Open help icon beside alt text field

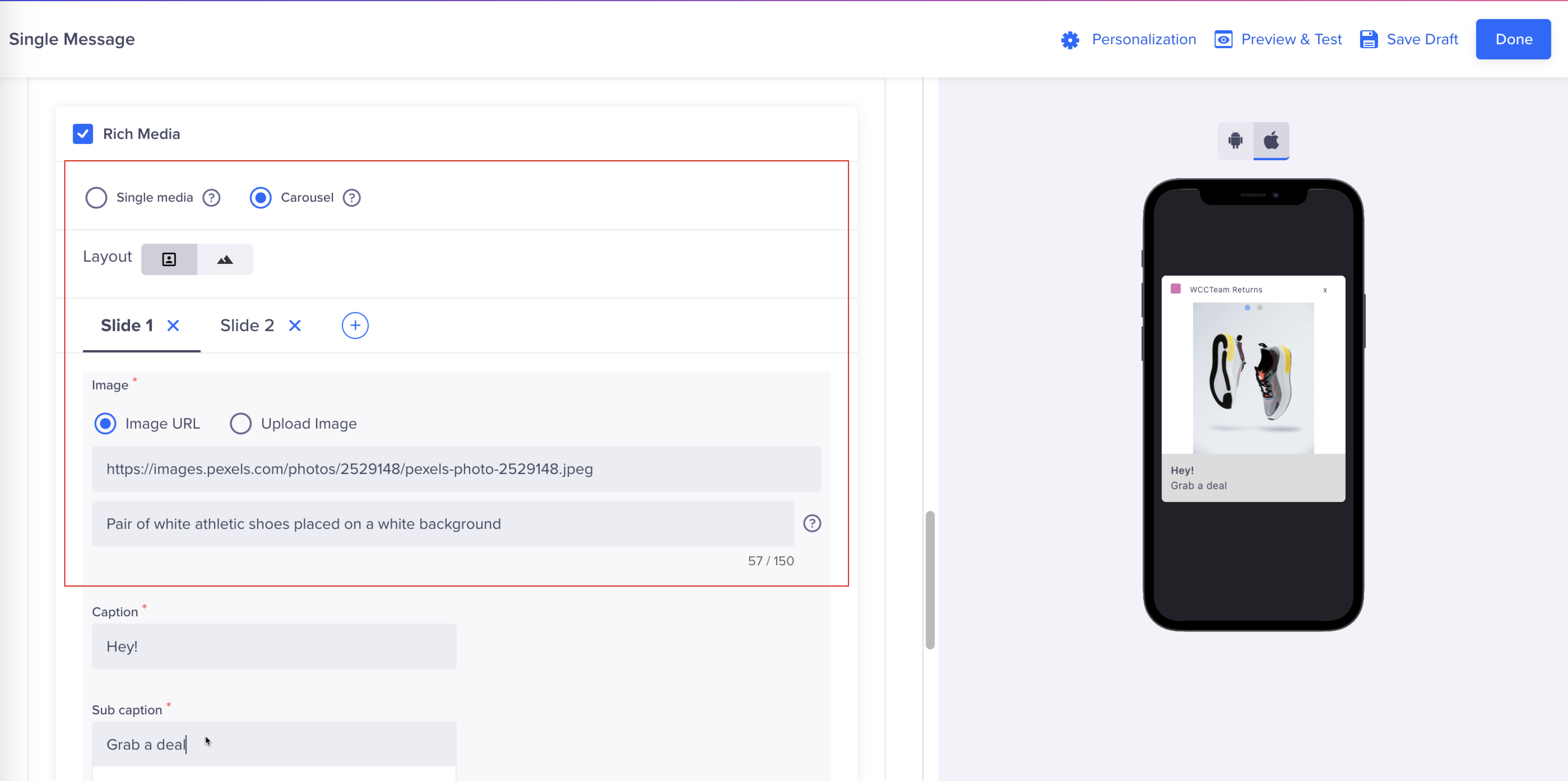[x=812, y=524]
